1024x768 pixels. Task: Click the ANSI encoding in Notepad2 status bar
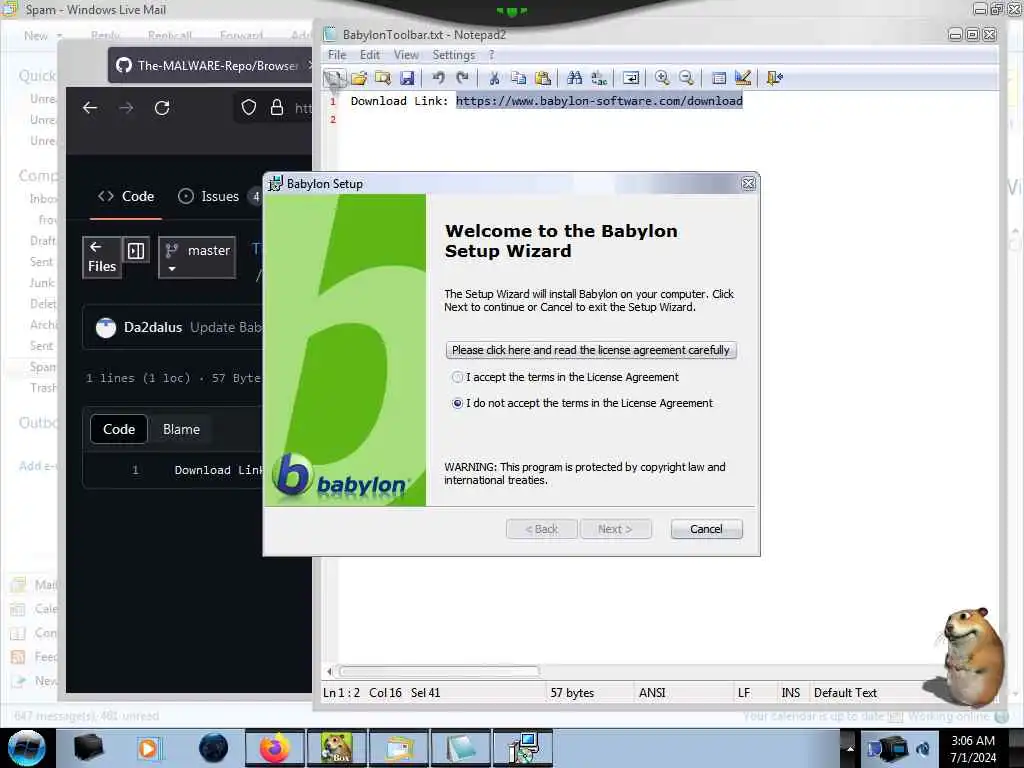(x=652, y=693)
